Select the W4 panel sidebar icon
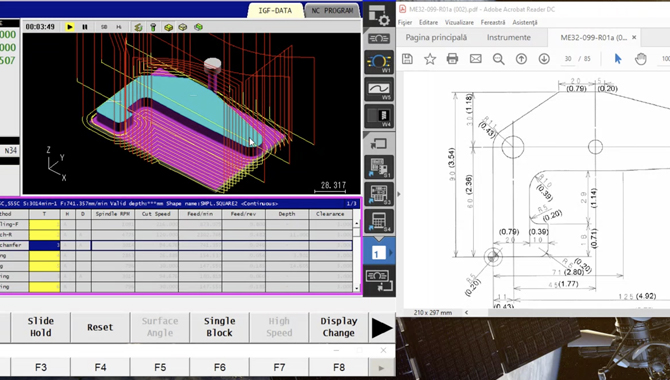 tap(379, 117)
